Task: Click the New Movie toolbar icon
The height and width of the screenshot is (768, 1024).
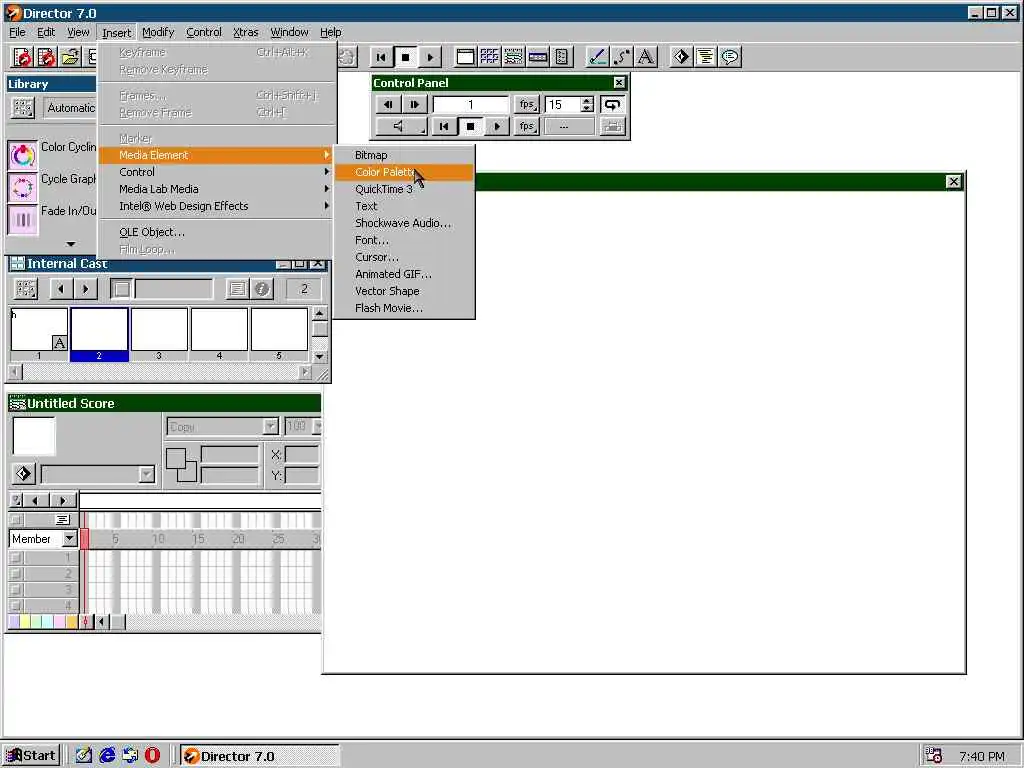Action: point(22,57)
